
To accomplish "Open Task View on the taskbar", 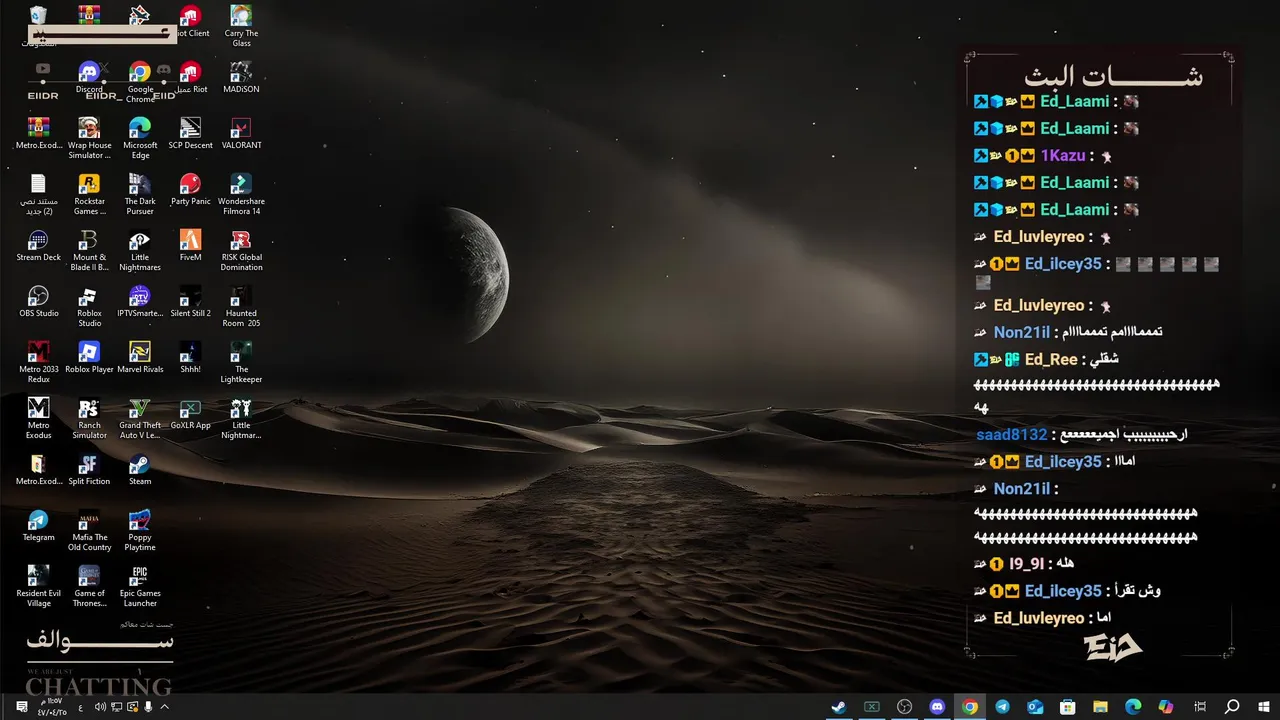I will (x=1200, y=707).
